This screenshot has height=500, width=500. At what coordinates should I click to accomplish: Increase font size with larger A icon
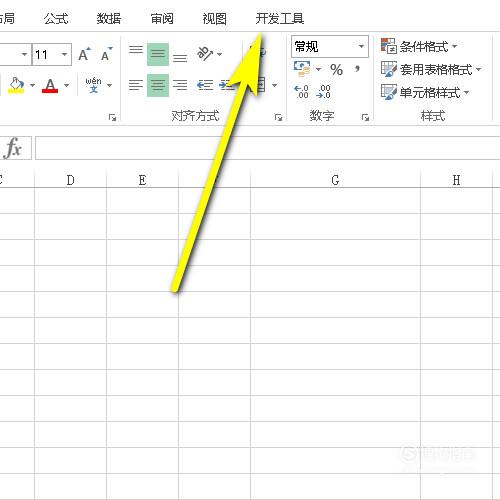coord(84,54)
